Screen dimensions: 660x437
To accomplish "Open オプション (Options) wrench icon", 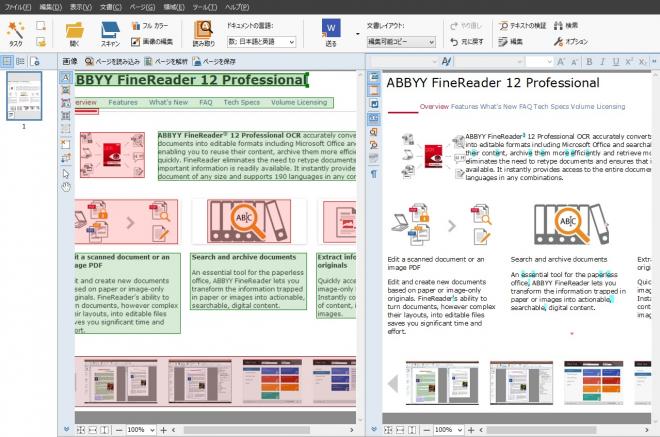I will (571, 42).
